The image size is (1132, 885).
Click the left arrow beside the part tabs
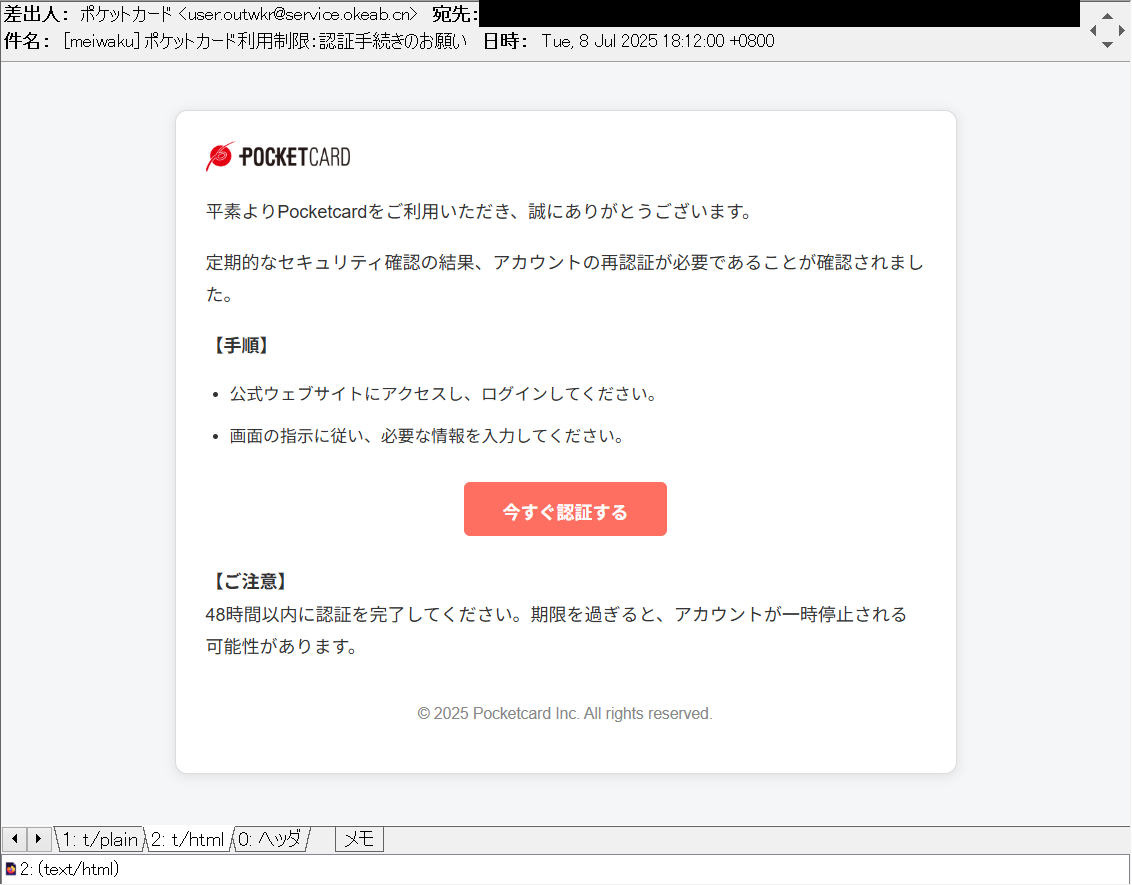pos(12,838)
